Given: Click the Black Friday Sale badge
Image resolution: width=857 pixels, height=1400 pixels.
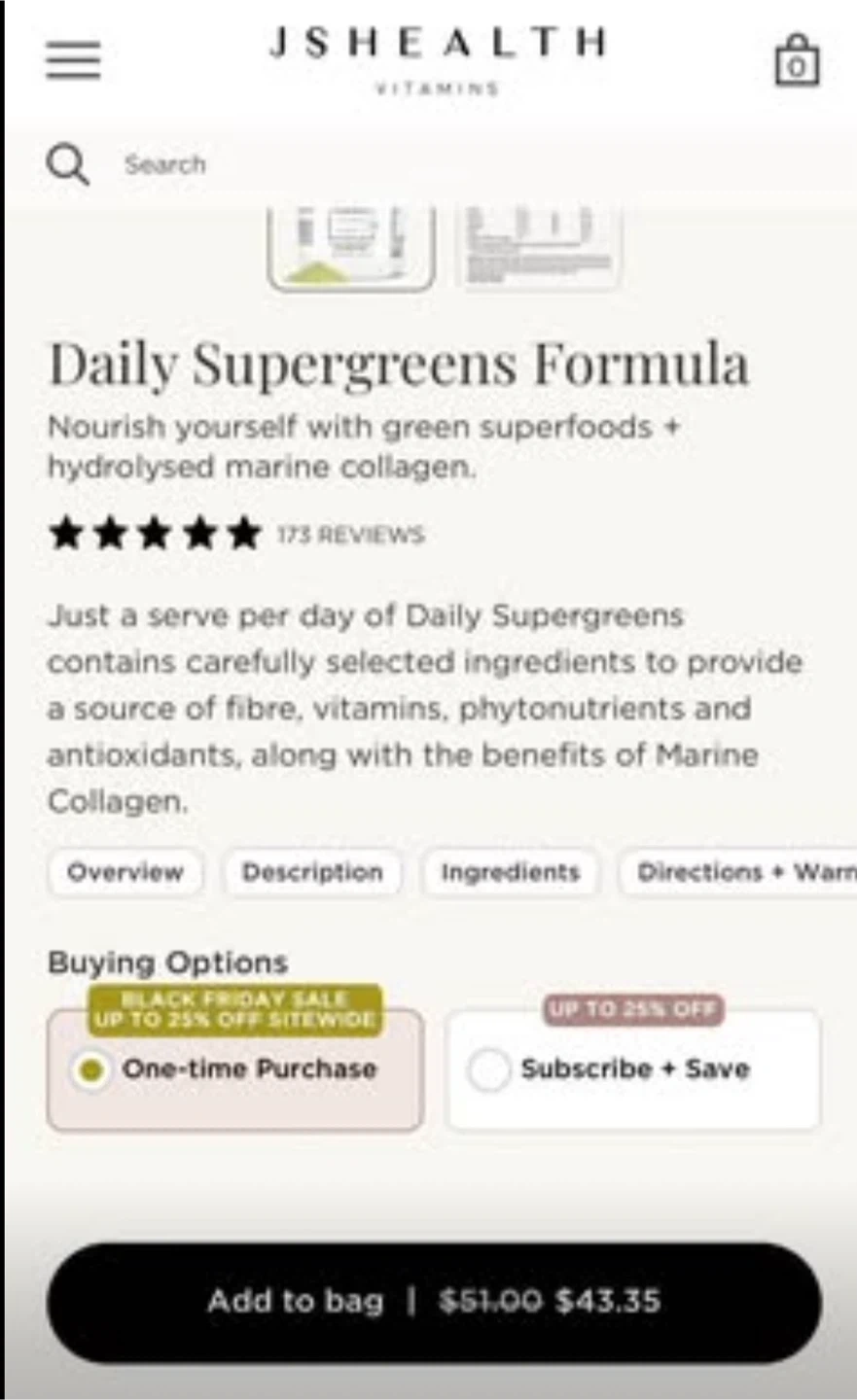Looking at the screenshot, I should tap(235, 1009).
